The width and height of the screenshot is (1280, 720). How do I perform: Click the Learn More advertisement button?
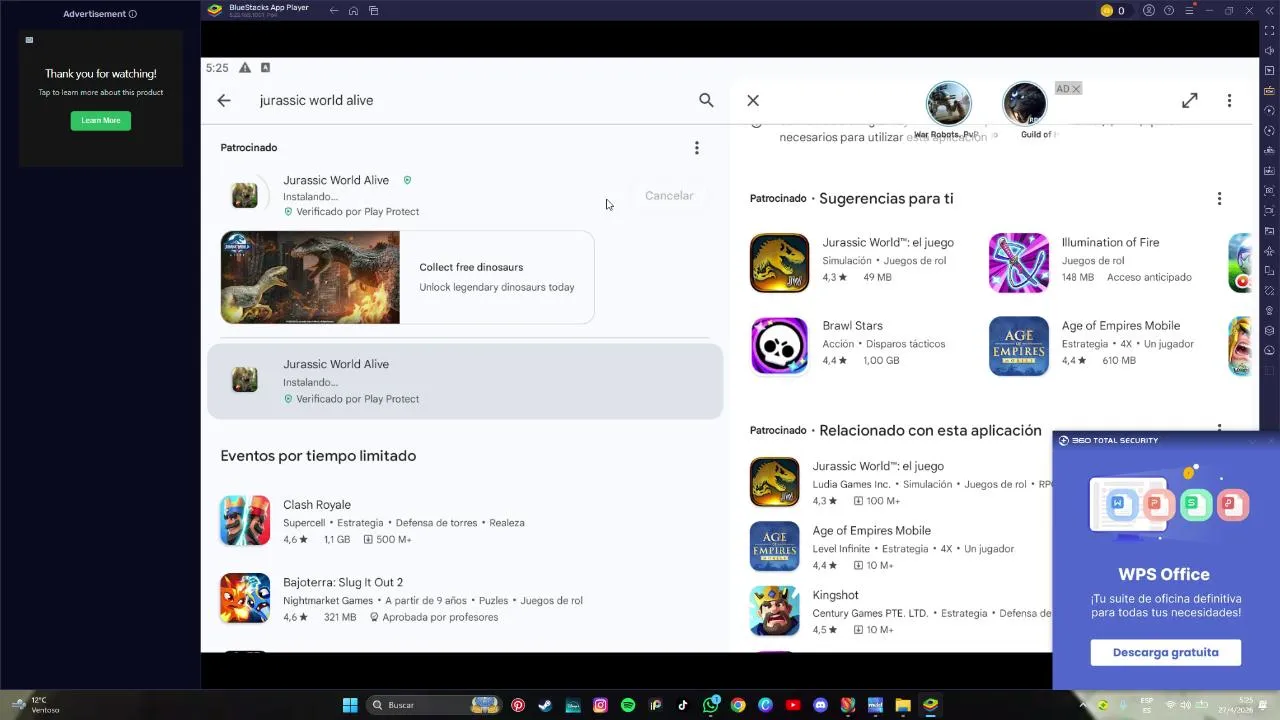[100, 120]
